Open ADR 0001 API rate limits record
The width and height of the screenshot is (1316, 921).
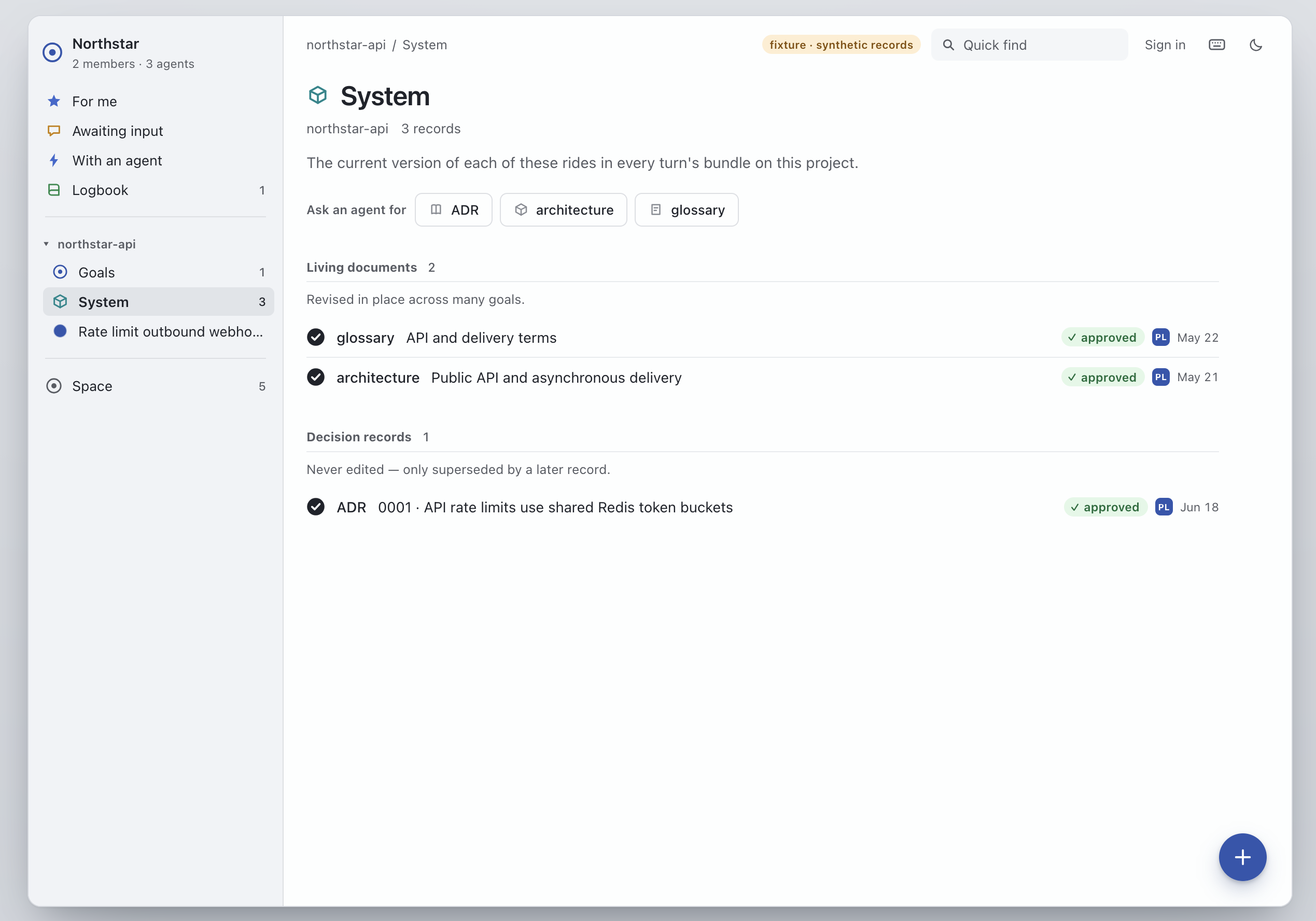point(762,507)
